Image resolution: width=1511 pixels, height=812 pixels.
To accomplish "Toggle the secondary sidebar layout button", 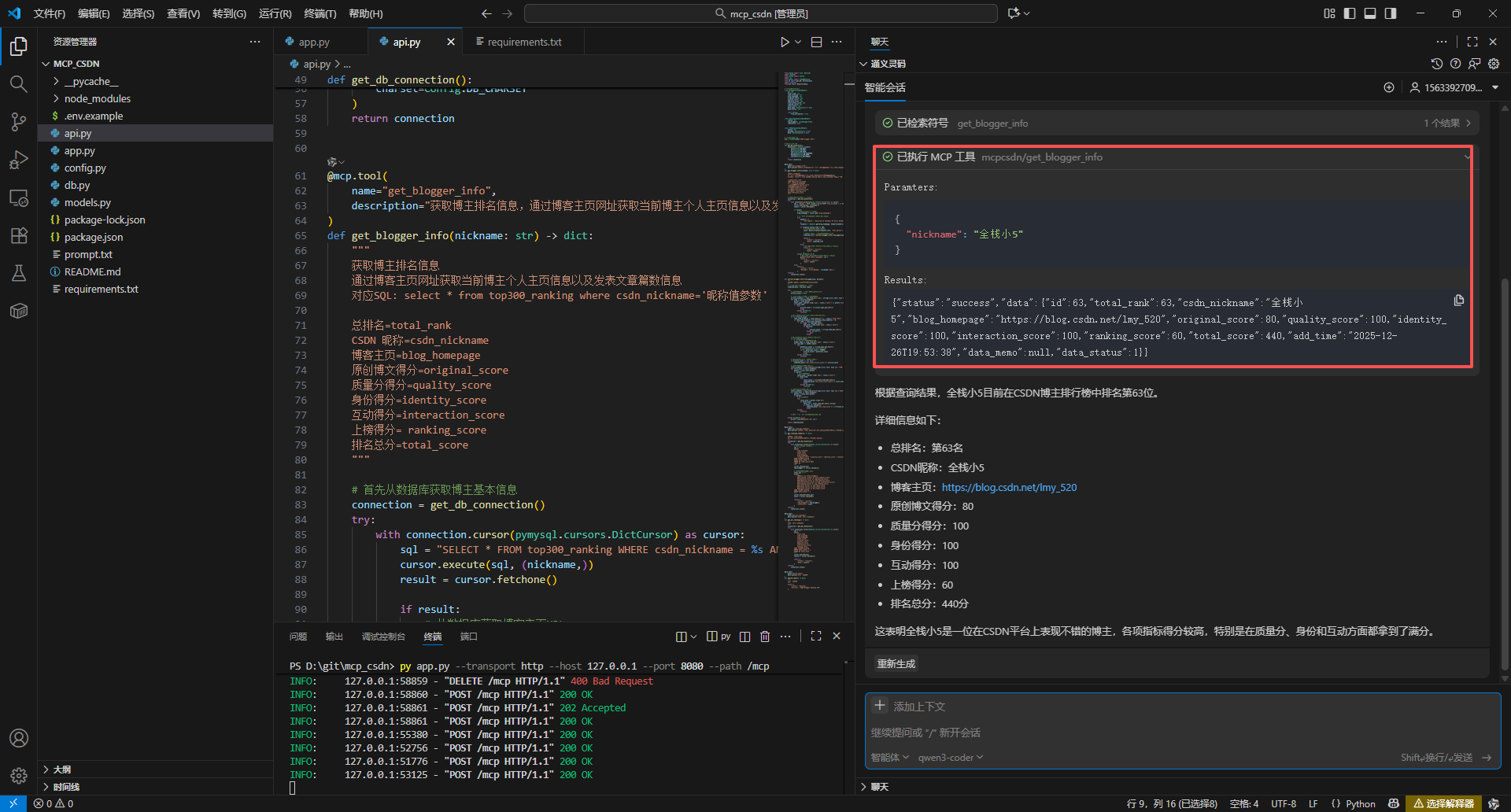I will [1391, 13].
